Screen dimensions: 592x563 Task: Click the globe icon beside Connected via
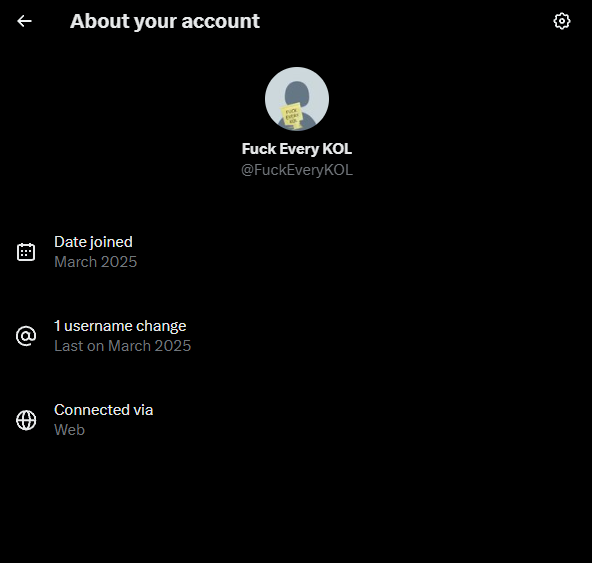26,420
